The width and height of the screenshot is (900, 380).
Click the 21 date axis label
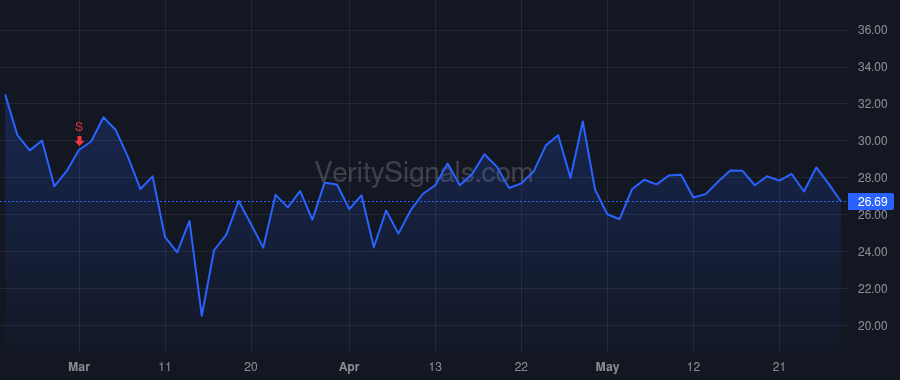(x=779, y=367)
